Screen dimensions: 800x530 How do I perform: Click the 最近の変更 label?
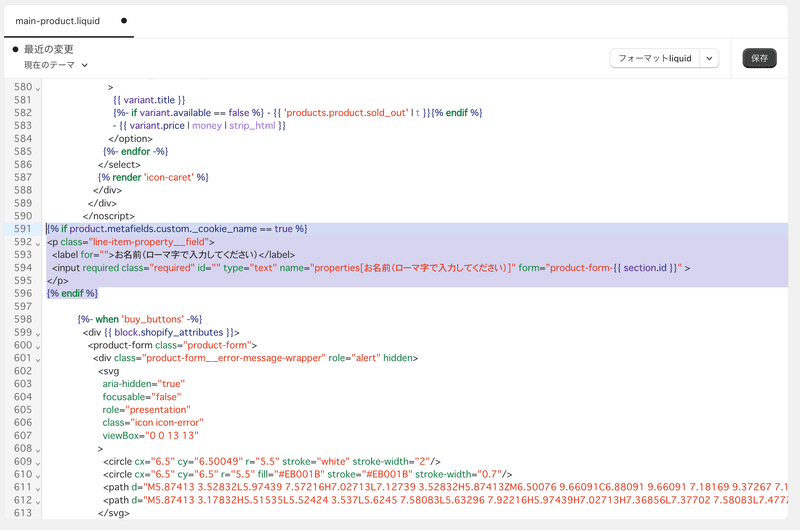[49, 49]
